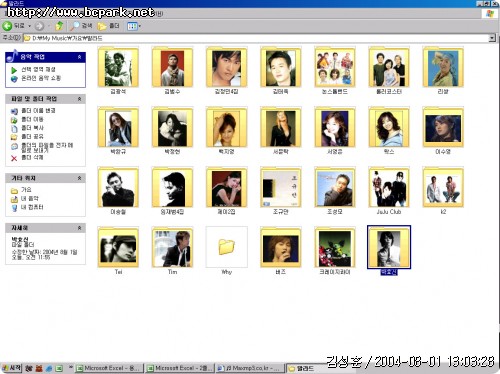This screenshot has height=374, width=500.
Task: Collapse the 음악 작업 panel
Action: tap(79, 57)
